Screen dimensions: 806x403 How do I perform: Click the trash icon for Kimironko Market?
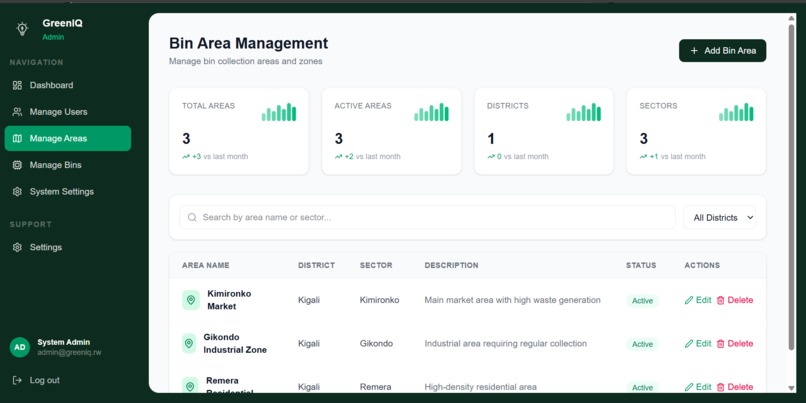720,300
